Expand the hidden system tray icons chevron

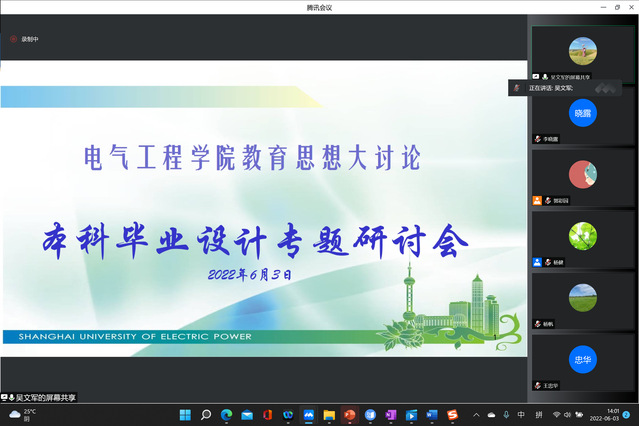475,414
